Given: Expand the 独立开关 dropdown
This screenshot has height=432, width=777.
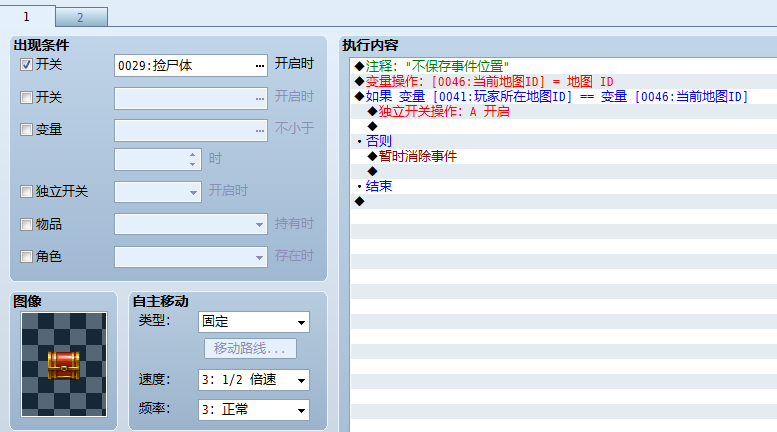Looking at the screenshot, I should tap(193, 192).
